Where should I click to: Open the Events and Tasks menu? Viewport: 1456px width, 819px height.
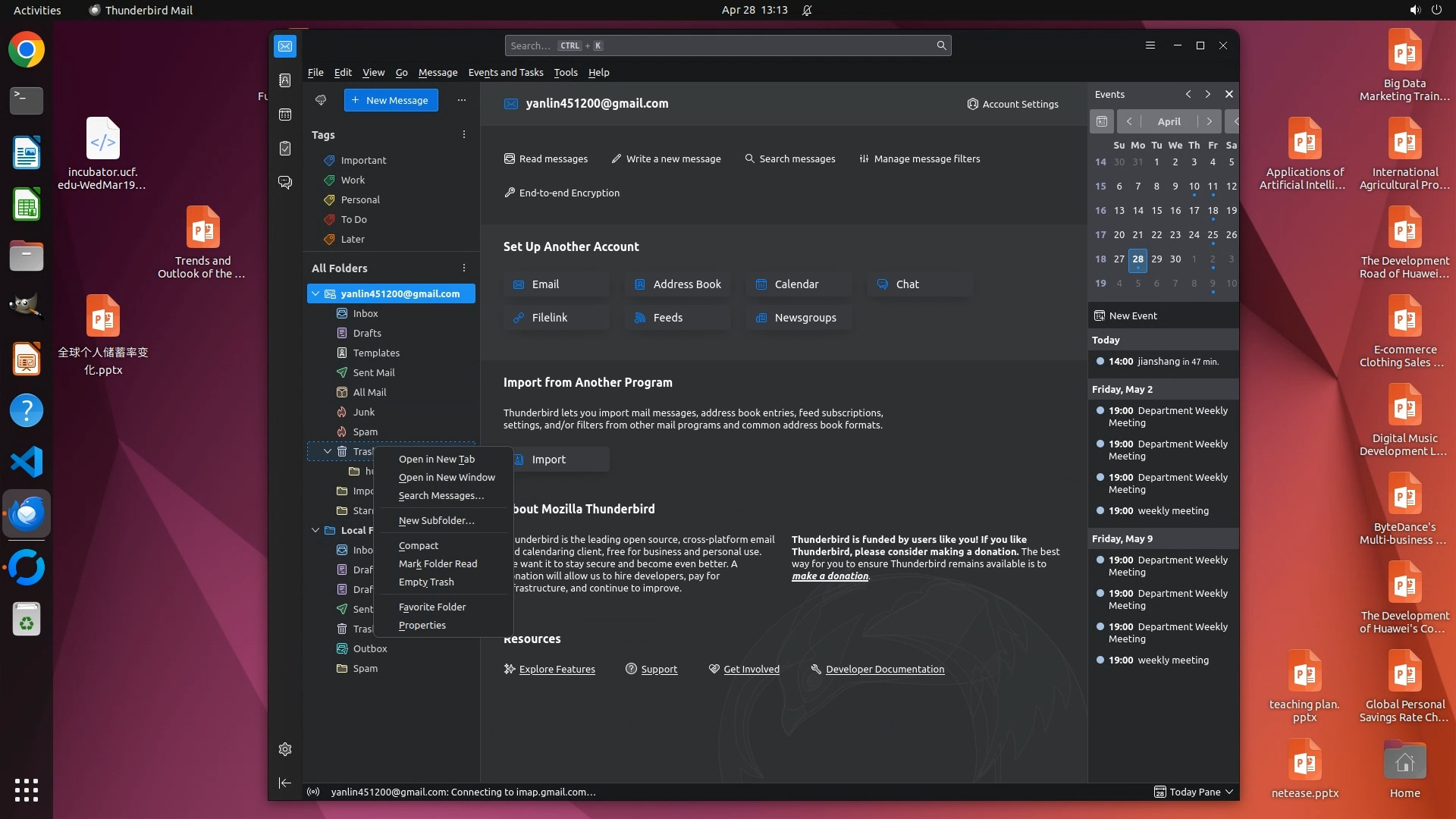[x=506, y=72]
